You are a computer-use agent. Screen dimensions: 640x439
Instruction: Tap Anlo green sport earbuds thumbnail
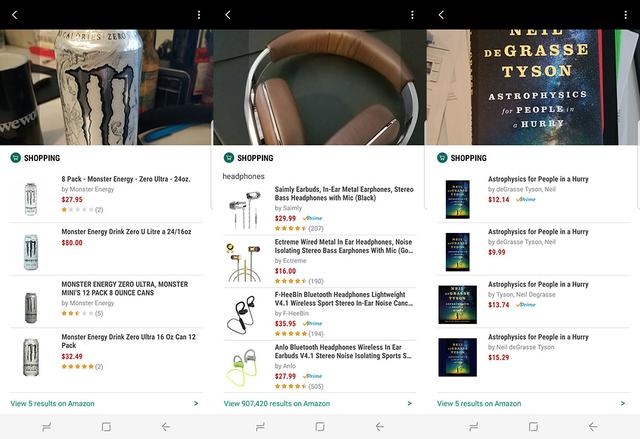click(x=241, y=366)
